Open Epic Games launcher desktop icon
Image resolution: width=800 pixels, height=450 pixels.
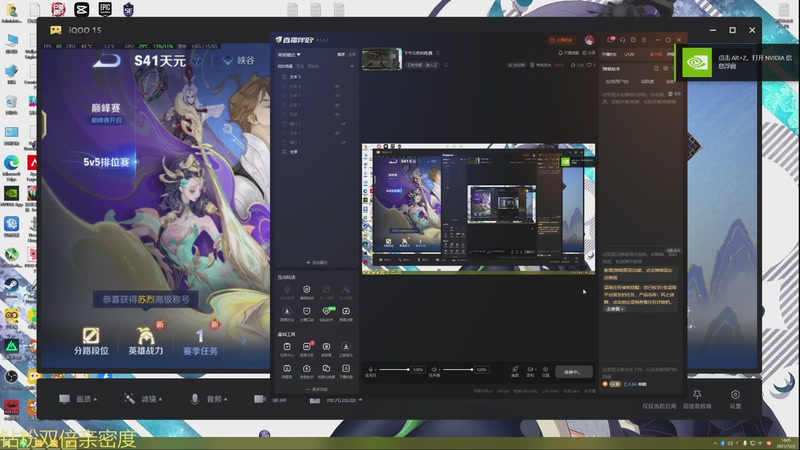(x=105, y=9)
